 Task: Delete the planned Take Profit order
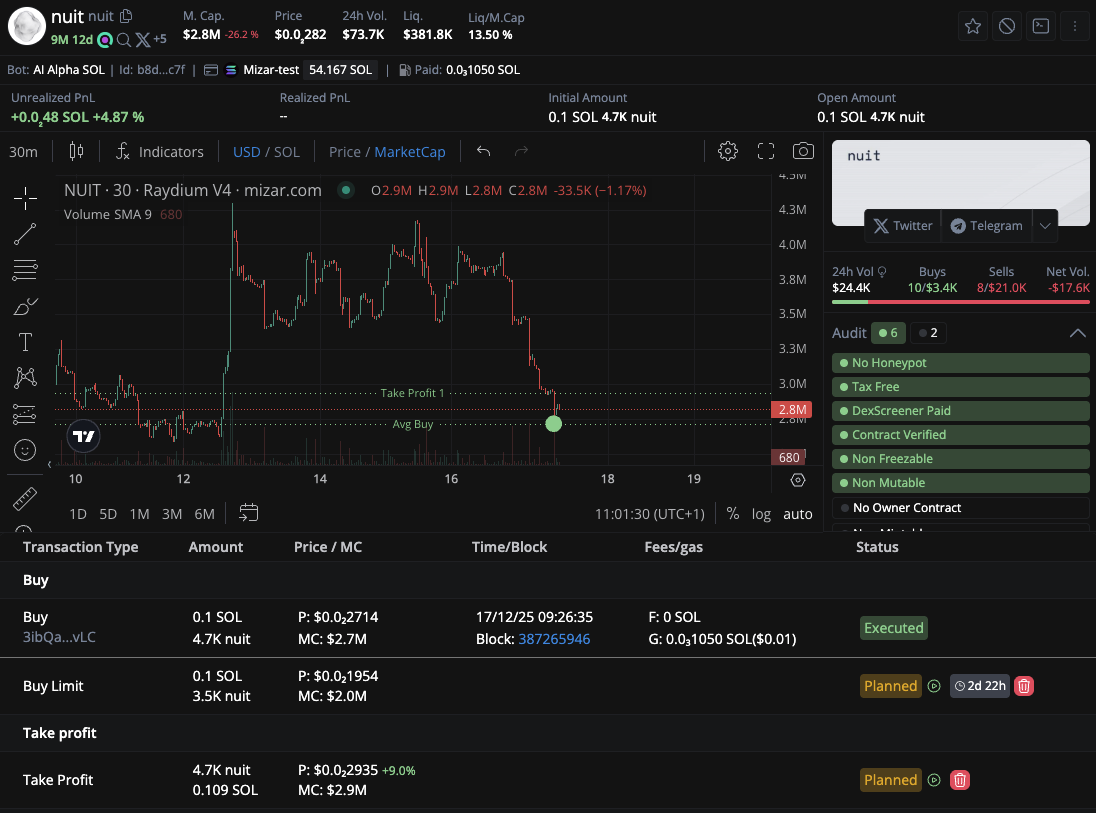(x=960, y=780)
